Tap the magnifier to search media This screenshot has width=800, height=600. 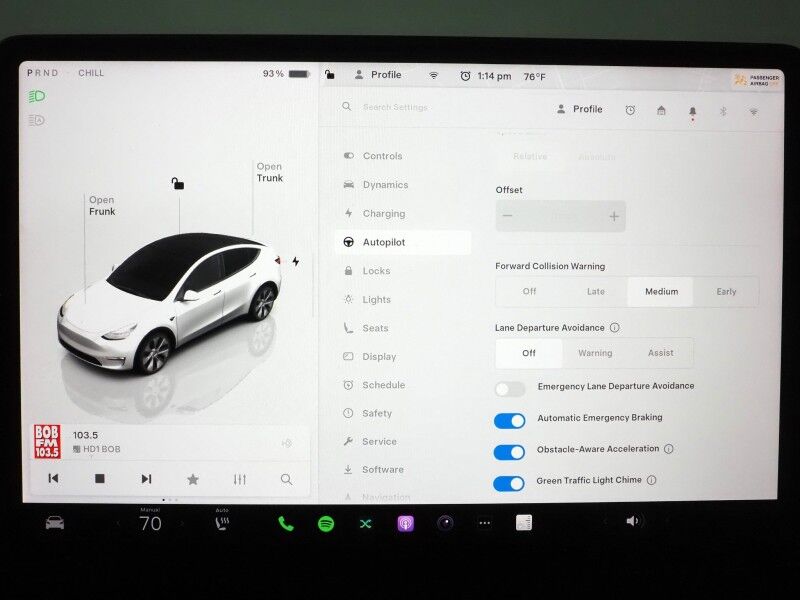click(286, 480)
